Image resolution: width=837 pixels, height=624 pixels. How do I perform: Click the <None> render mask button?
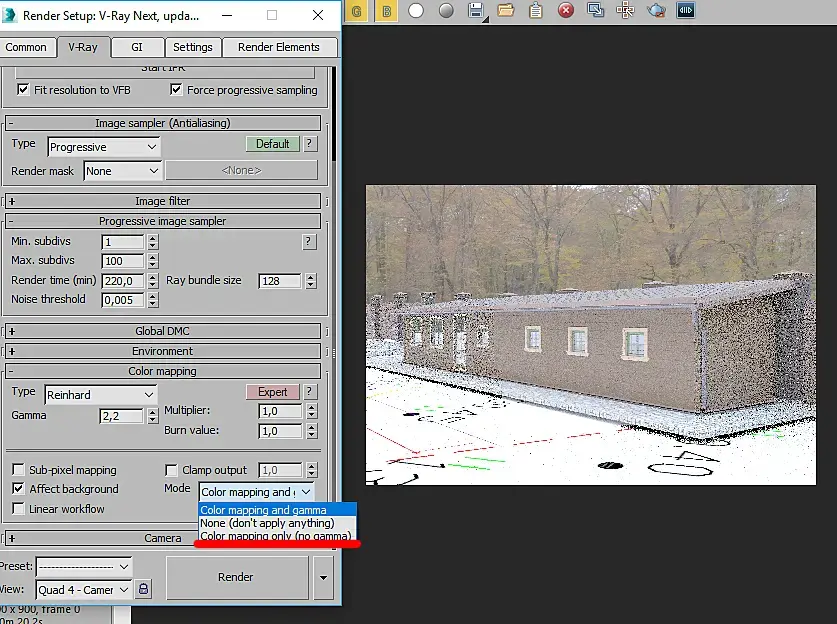pos(241,170)
